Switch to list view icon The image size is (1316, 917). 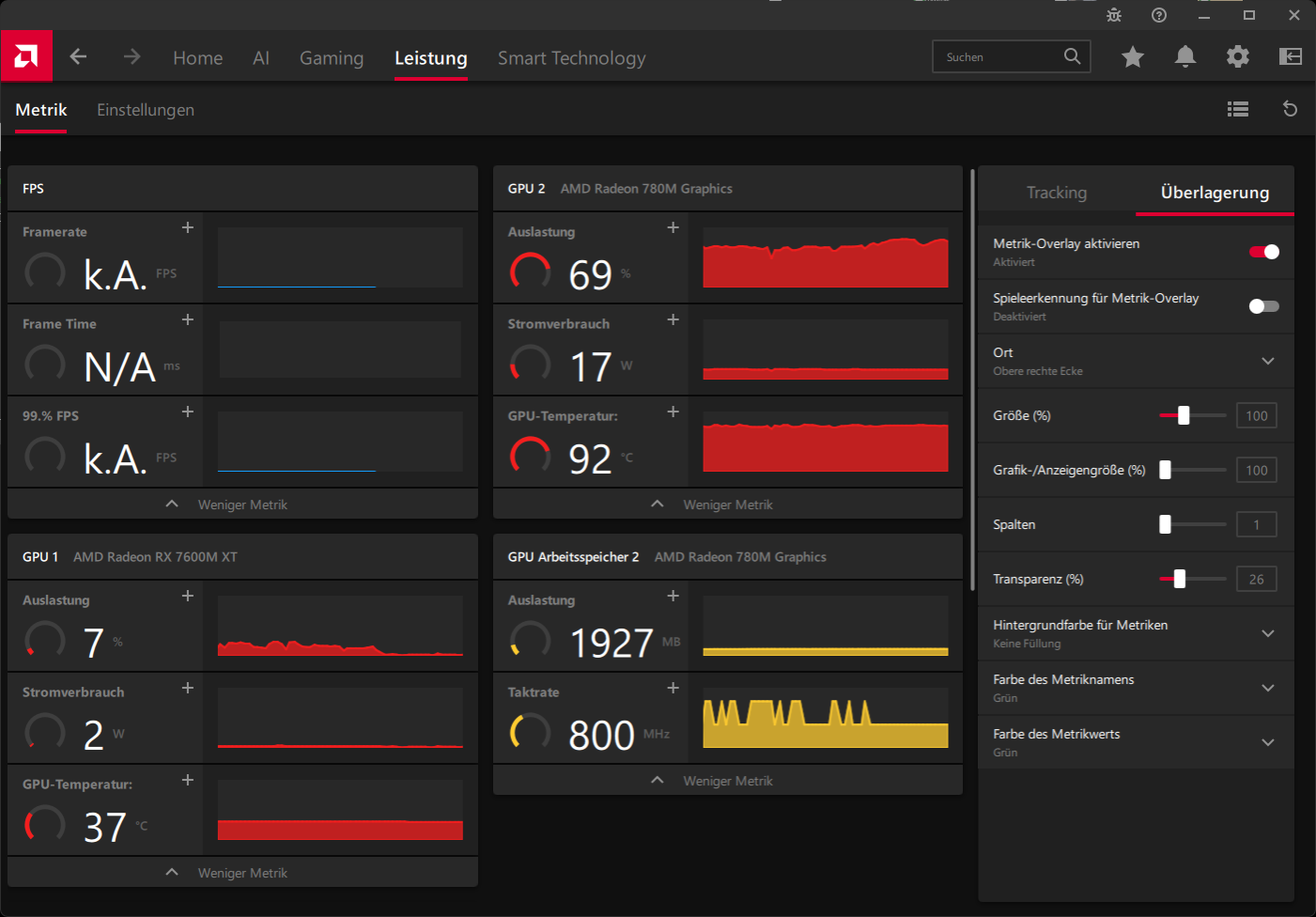pyautogui.click(x=1238, y=110)
